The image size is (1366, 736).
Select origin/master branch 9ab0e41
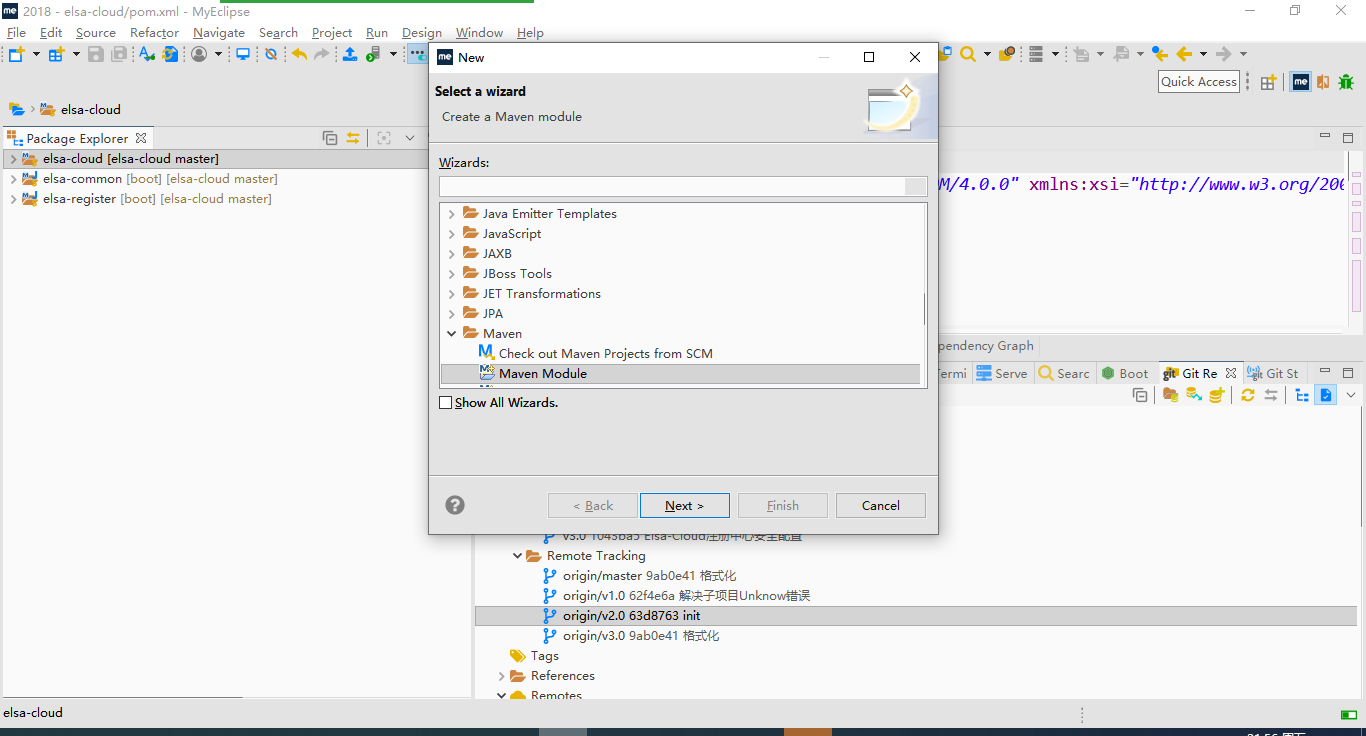649,576
